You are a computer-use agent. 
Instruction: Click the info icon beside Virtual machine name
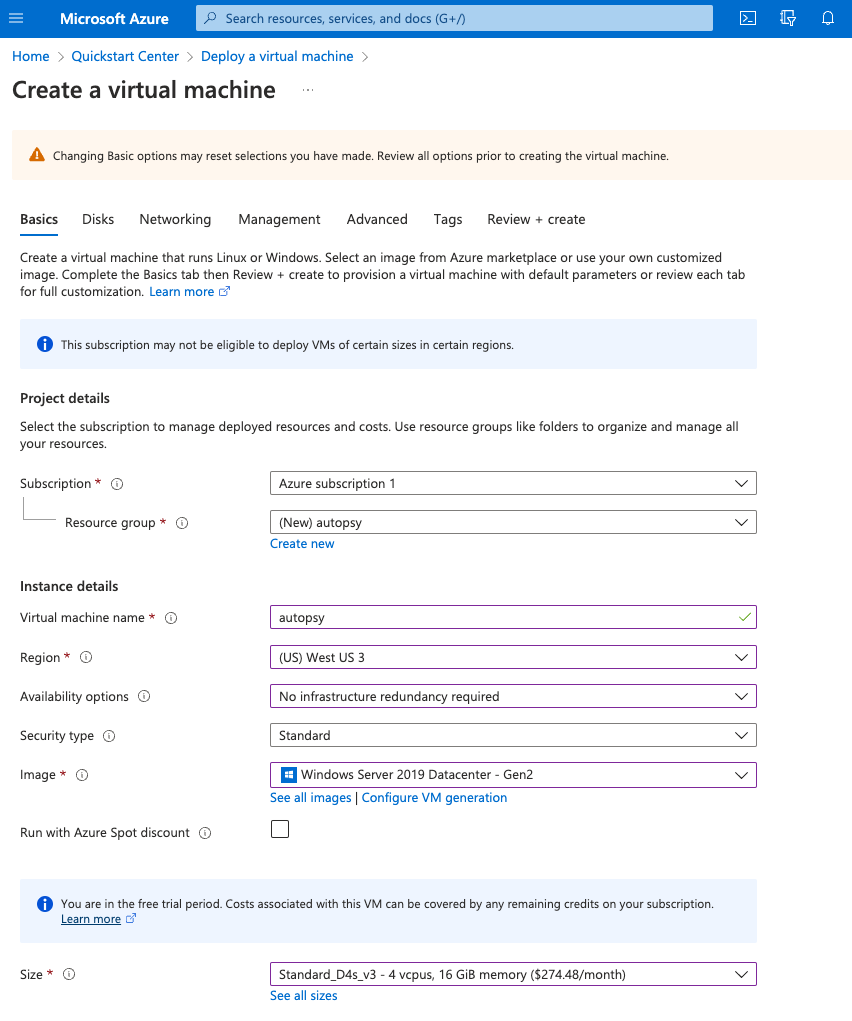tap(171, 618)
